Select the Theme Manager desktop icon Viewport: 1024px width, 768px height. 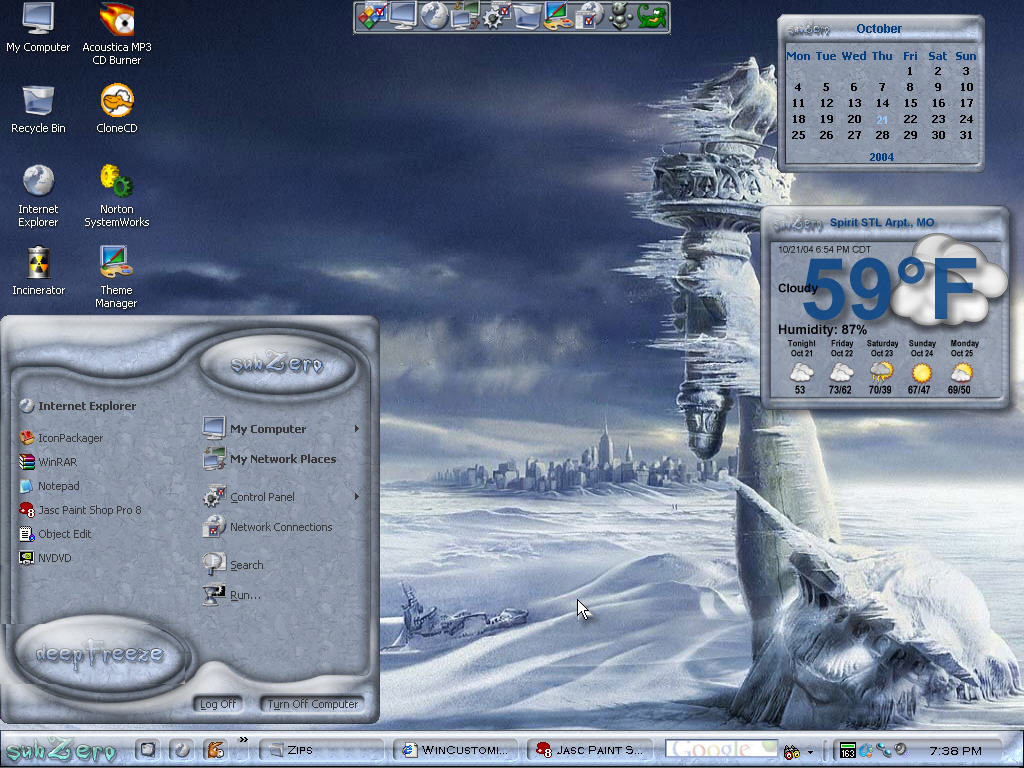(x=116, y=276)
